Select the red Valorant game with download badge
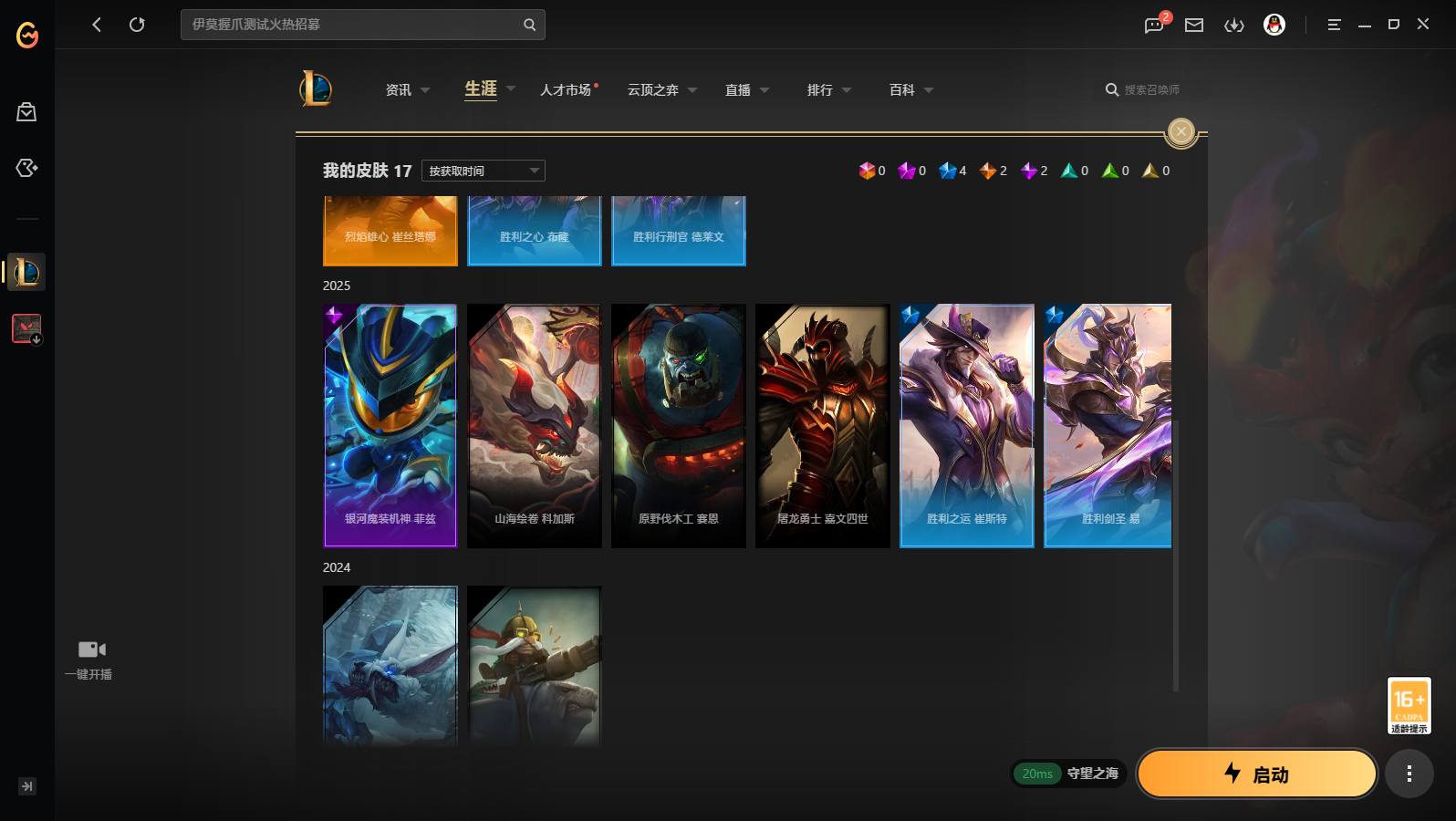 [26, 328]
